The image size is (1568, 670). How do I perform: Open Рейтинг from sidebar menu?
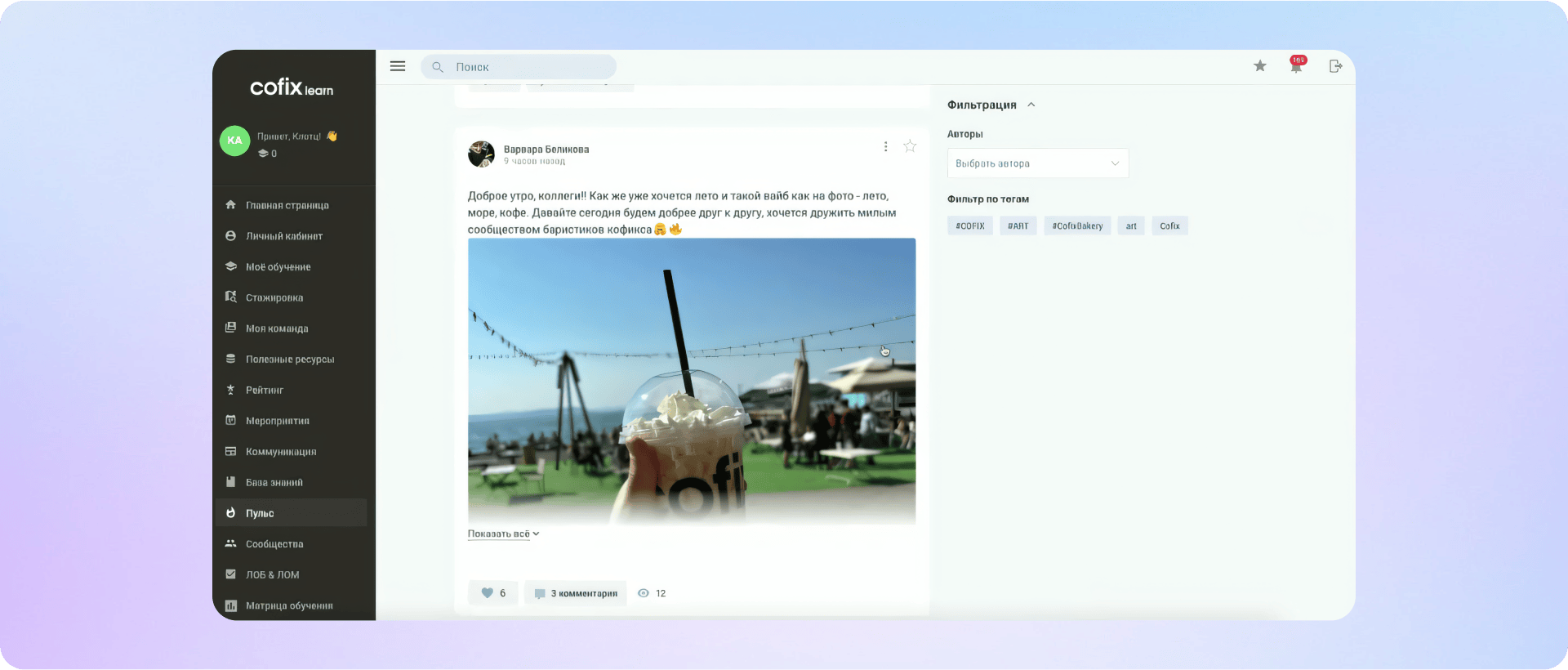(265, 390)
